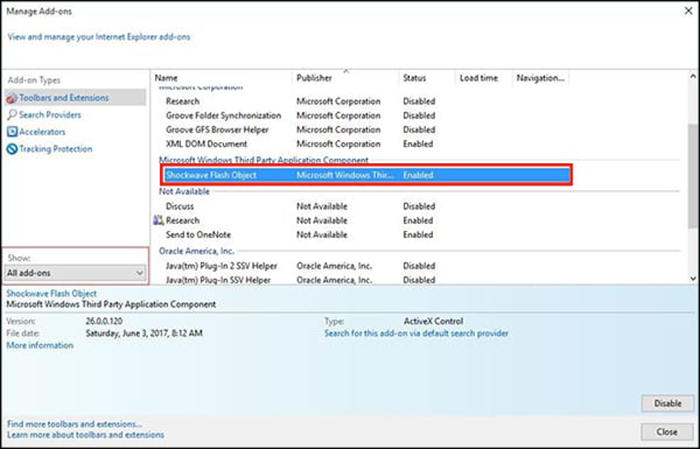Click the add-on list scrollbar thumb
700x449 pixels.
click(x=693, y=176)
